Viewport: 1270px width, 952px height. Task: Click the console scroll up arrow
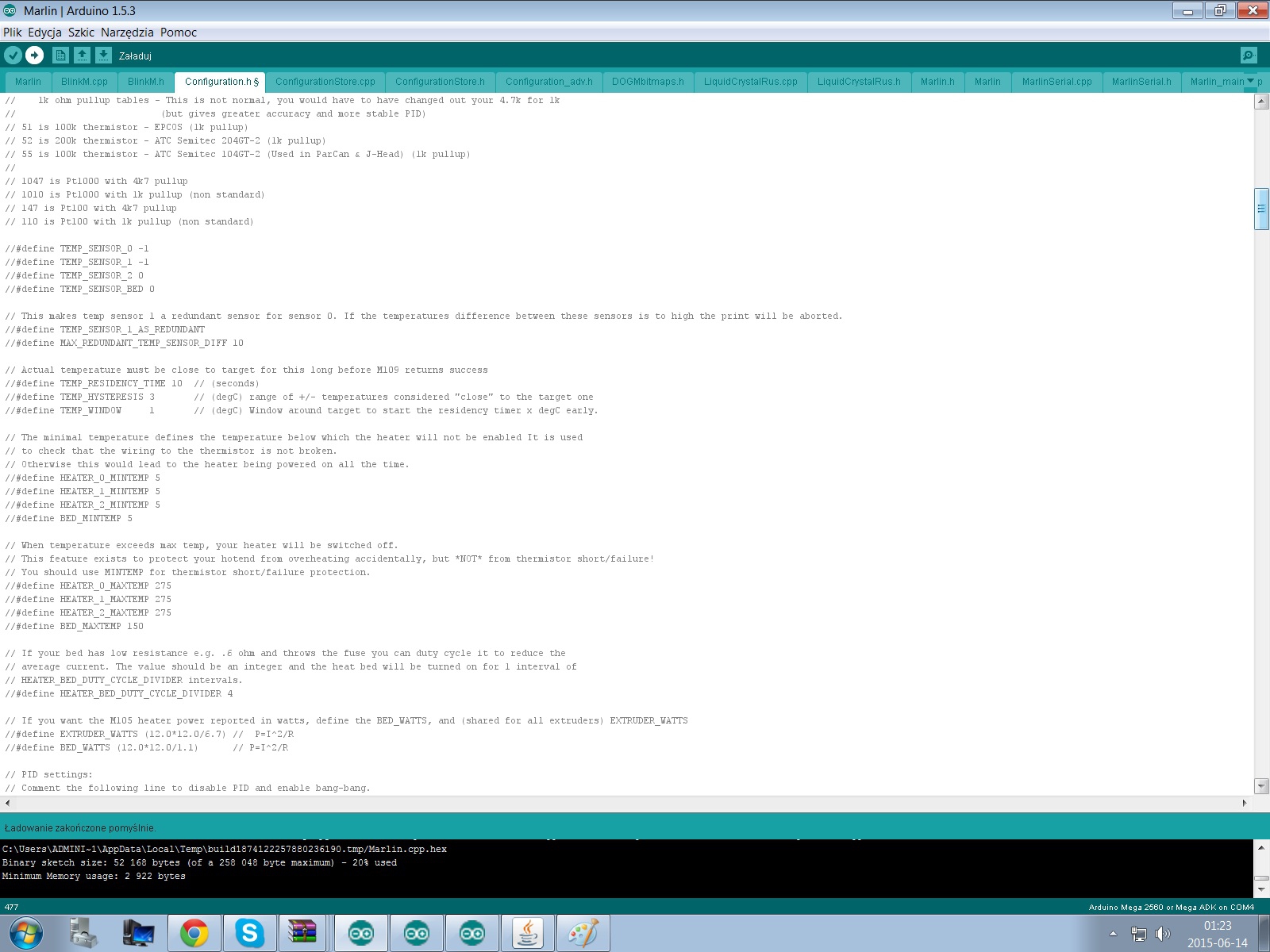coord(1261,847)
